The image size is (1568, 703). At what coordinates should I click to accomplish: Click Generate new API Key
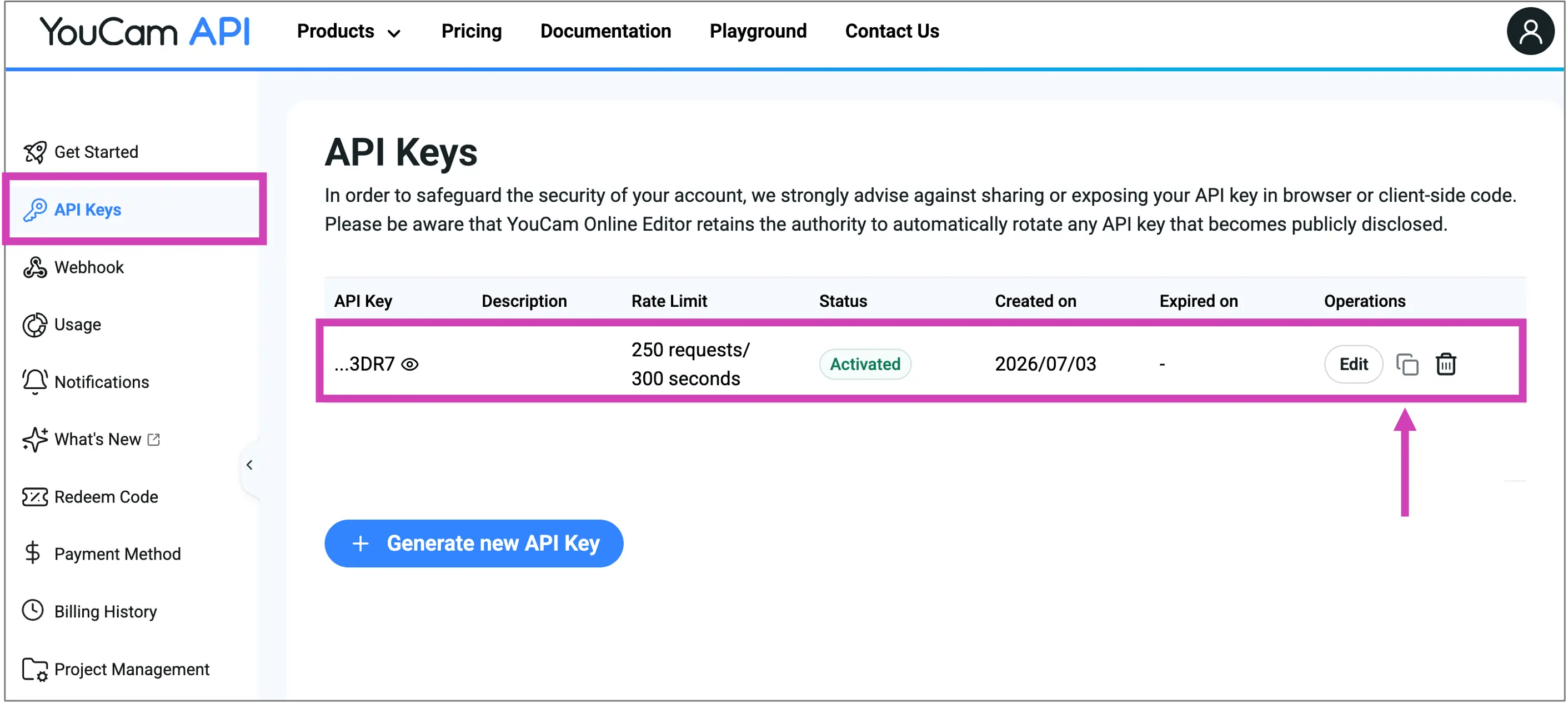474,543
